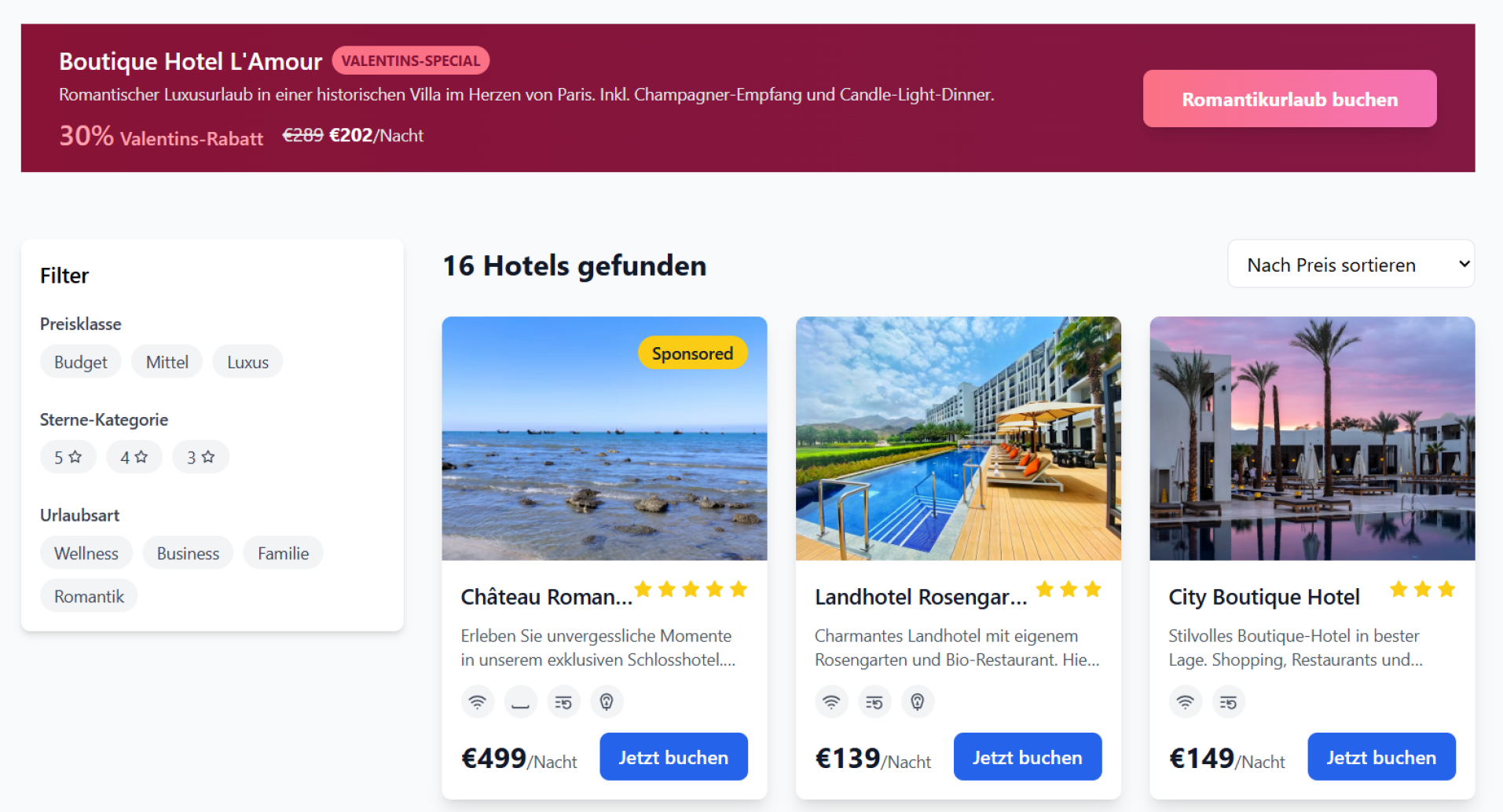Click the WiFi icon on Château Roman card

coord(477,702)
